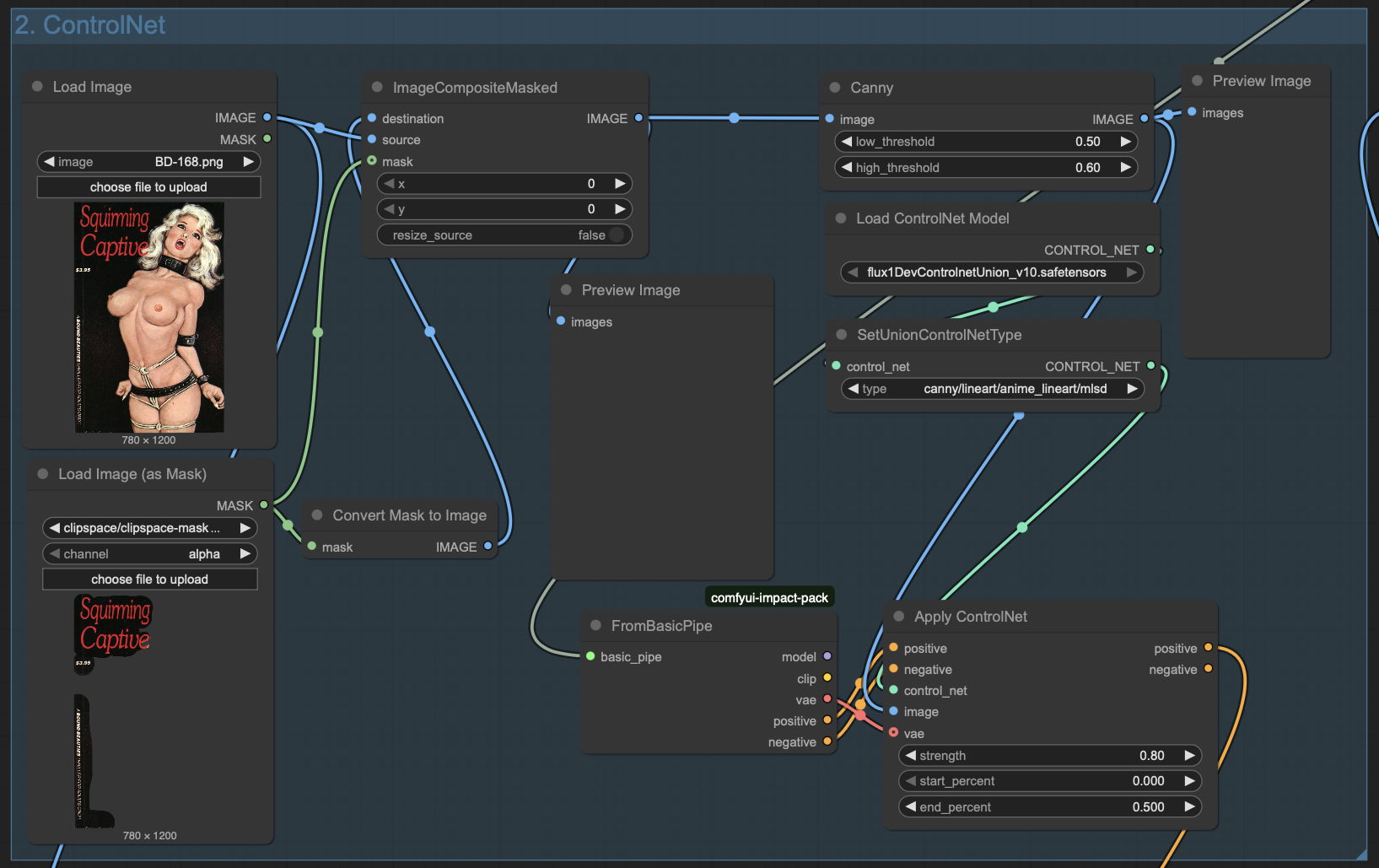The height and width of the screenshot is (868, 1379).
Task: Click the 2. ControlNet group title
Action: (x=90, y=25)
